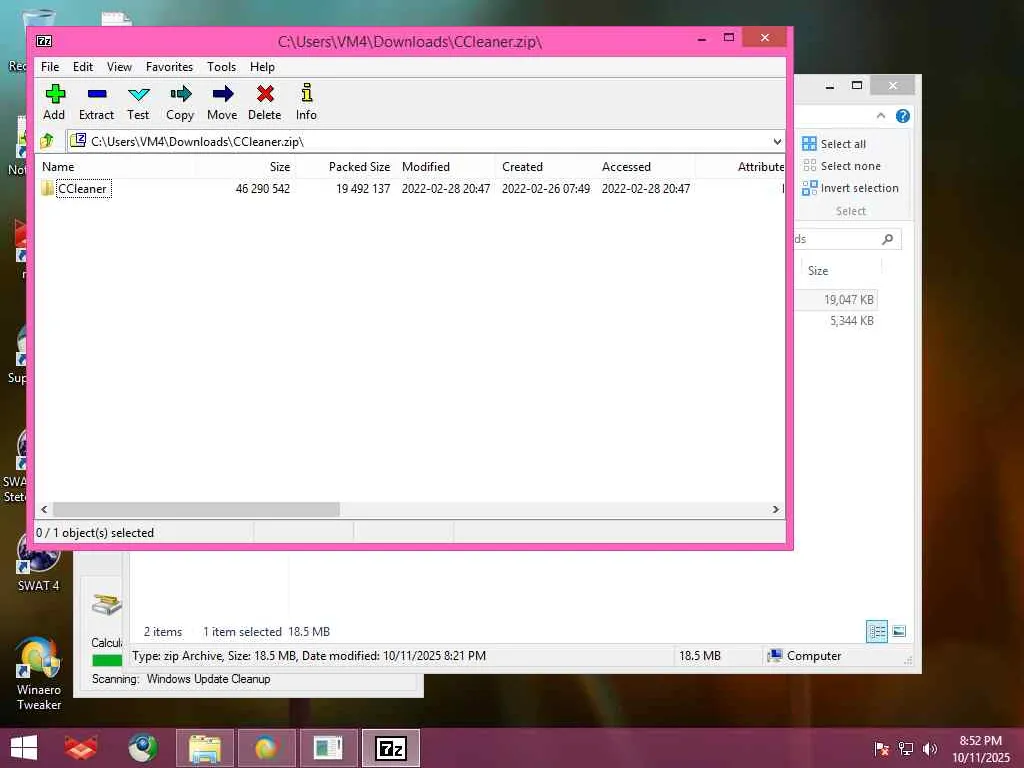The height and width of the screenshot is (768, 1024).
Task: Sort by the Modified column header
Action: 426,167
